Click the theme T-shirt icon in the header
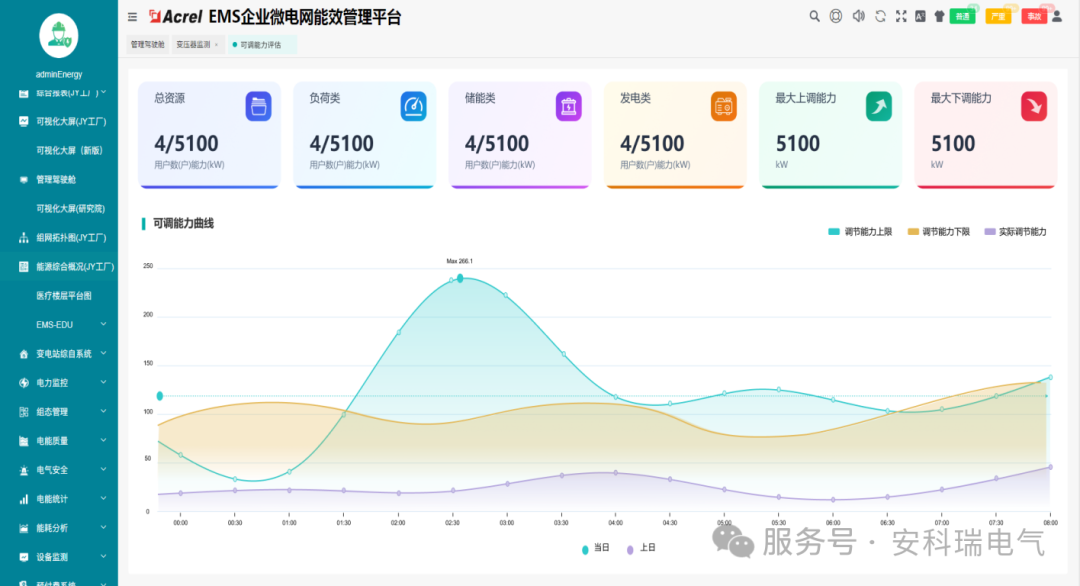 click(939, 15)
